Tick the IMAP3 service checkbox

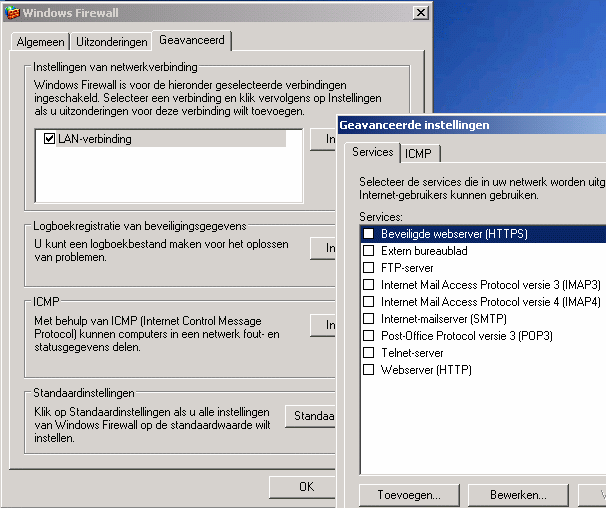click(369, 285)
